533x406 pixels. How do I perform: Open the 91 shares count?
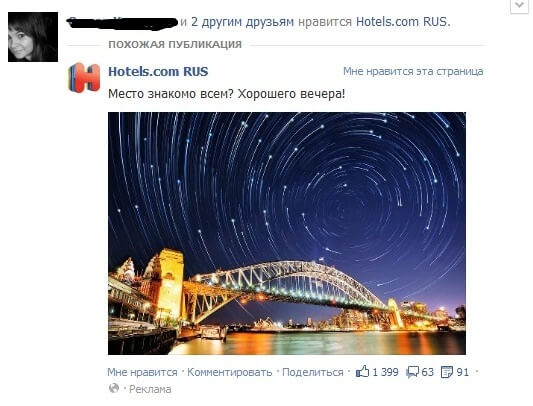(x=463, y=372)
